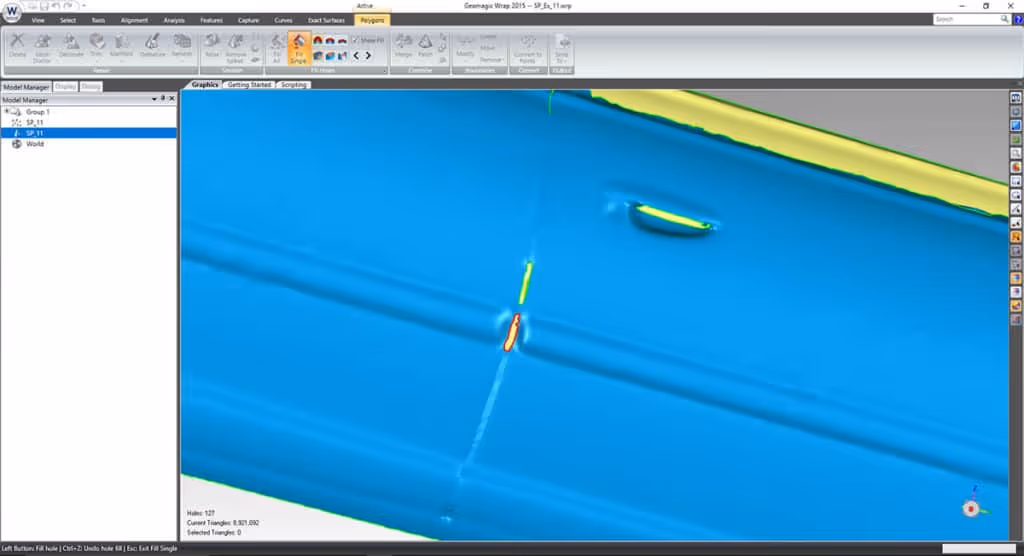Click the Remove Spikes tool
This screenshot has height=556, width=1024.
pos(235,48)
